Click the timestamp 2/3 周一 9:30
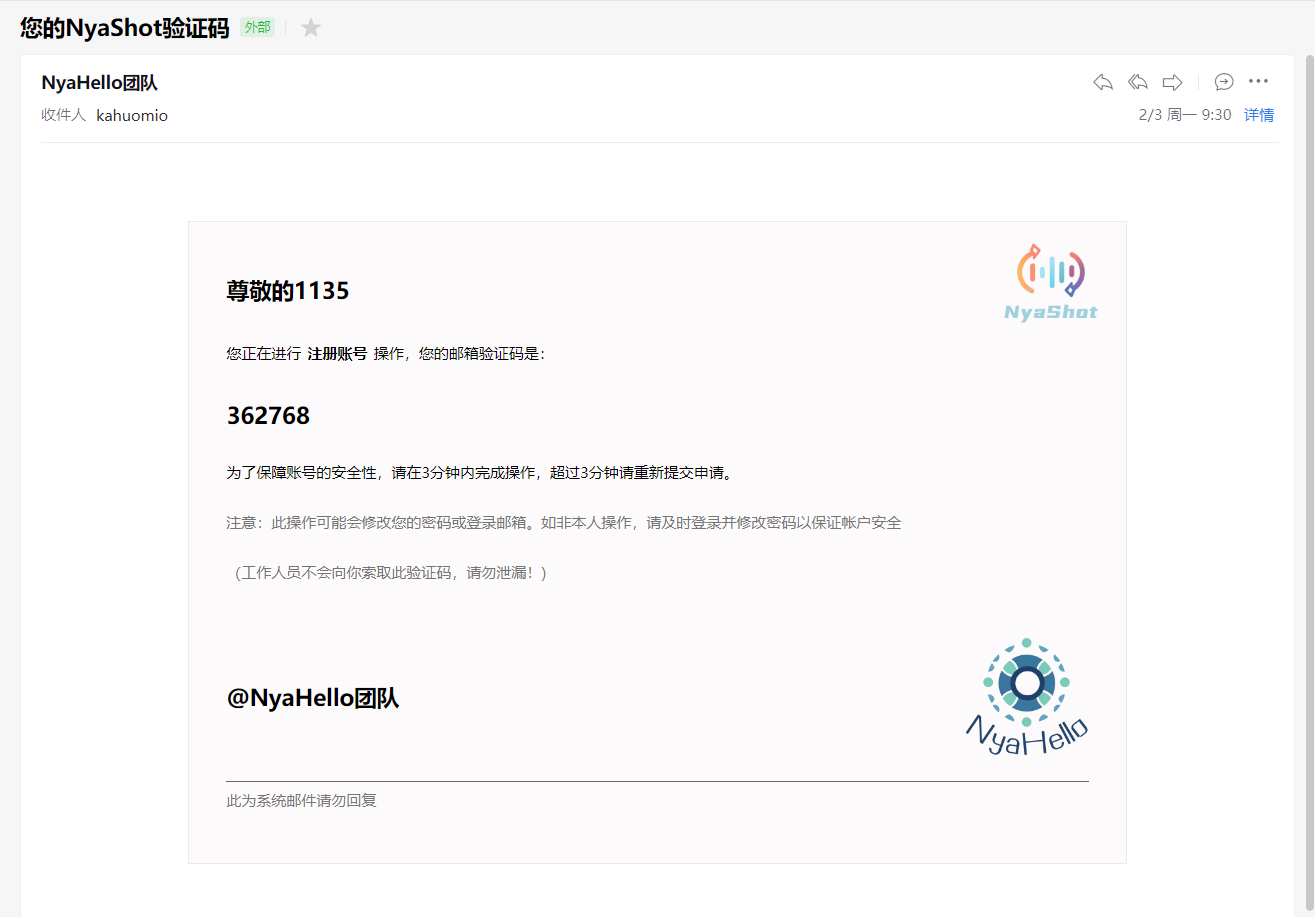This screenshot has width=1315, height=917. pos(1184,115)
